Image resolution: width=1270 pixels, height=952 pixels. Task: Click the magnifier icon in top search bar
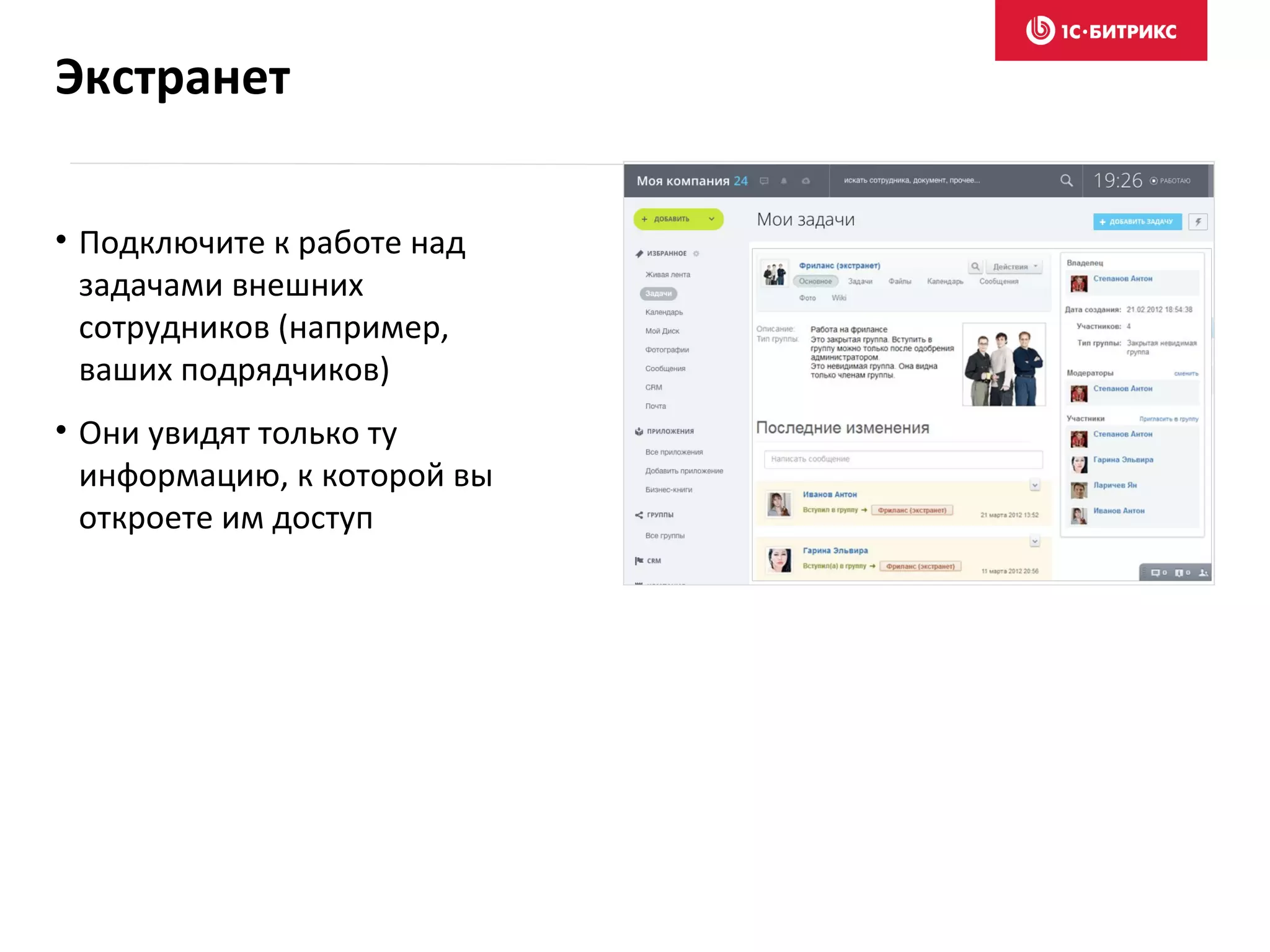tap(1066, 180)
